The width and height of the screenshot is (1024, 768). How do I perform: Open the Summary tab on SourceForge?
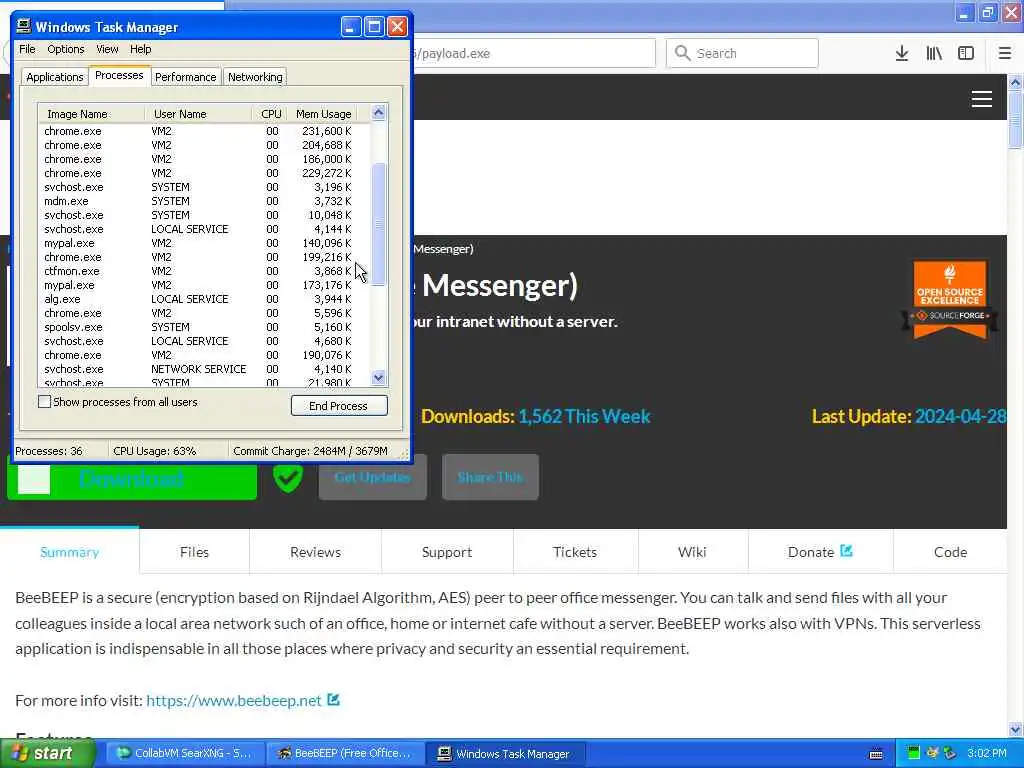(69, 552)
